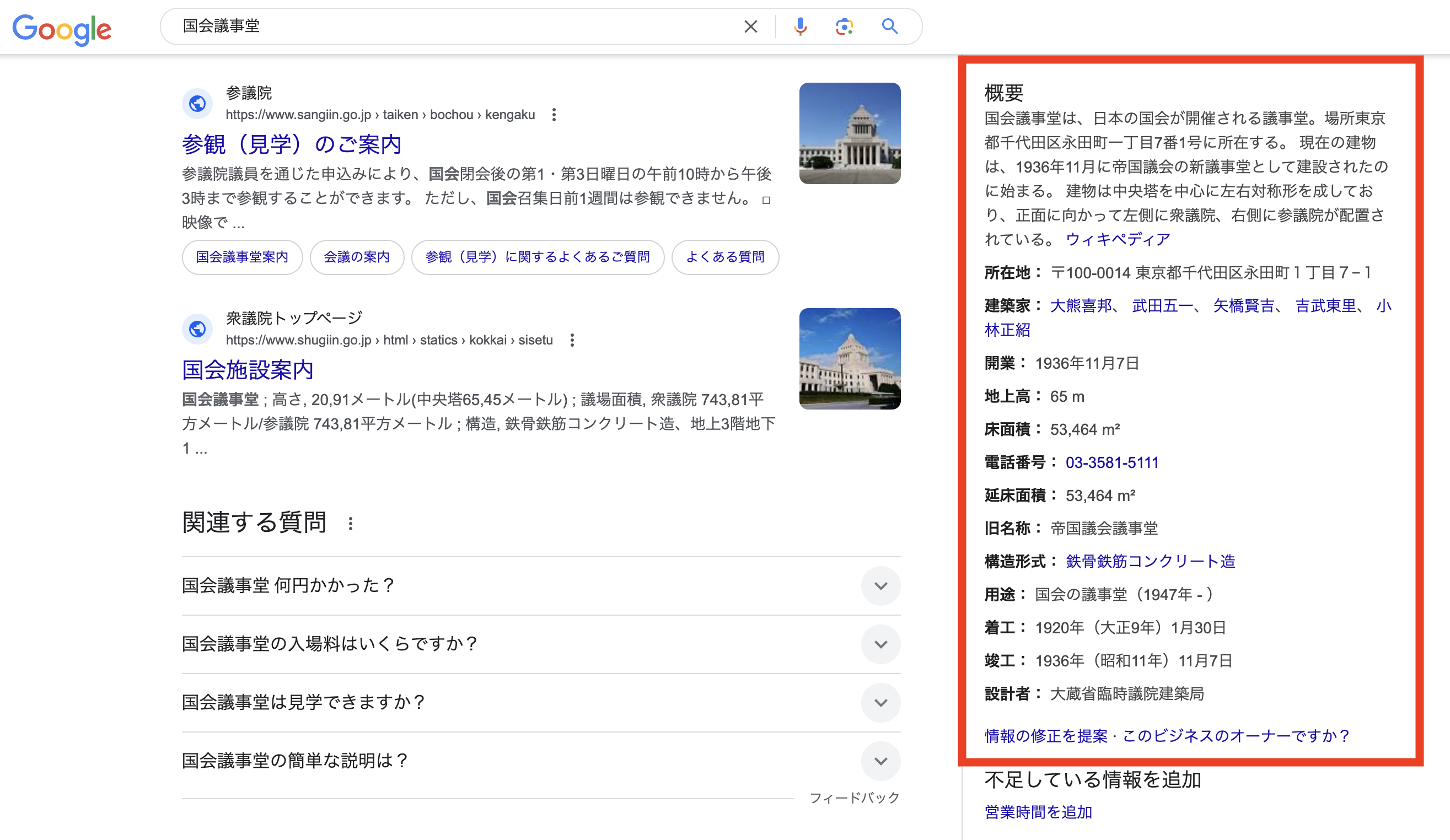Click the globe favicon beside 参議院
The image size is (1450, 840).
click(197, 104)
